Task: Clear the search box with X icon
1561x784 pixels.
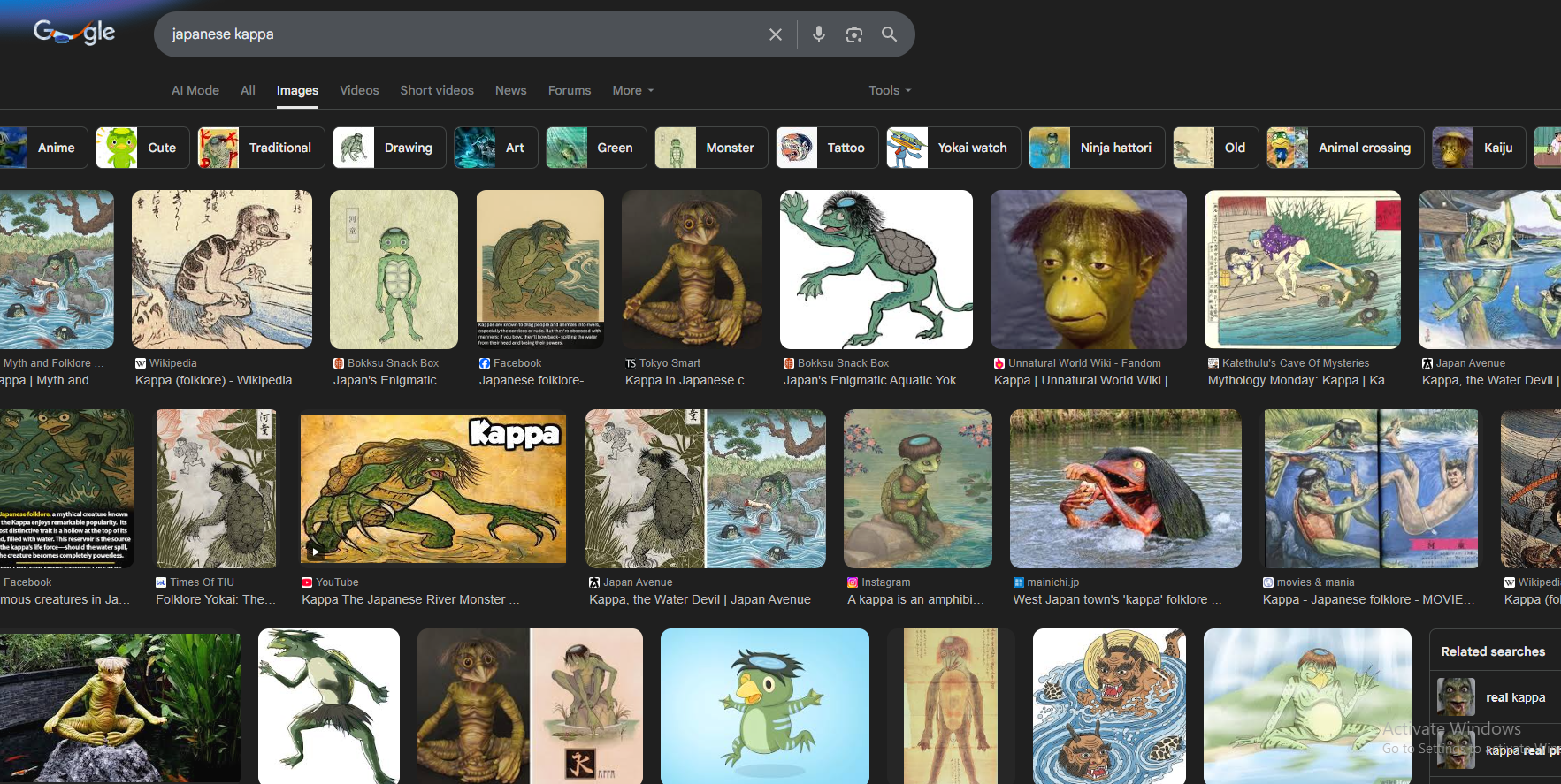Action: coord(776,34)
